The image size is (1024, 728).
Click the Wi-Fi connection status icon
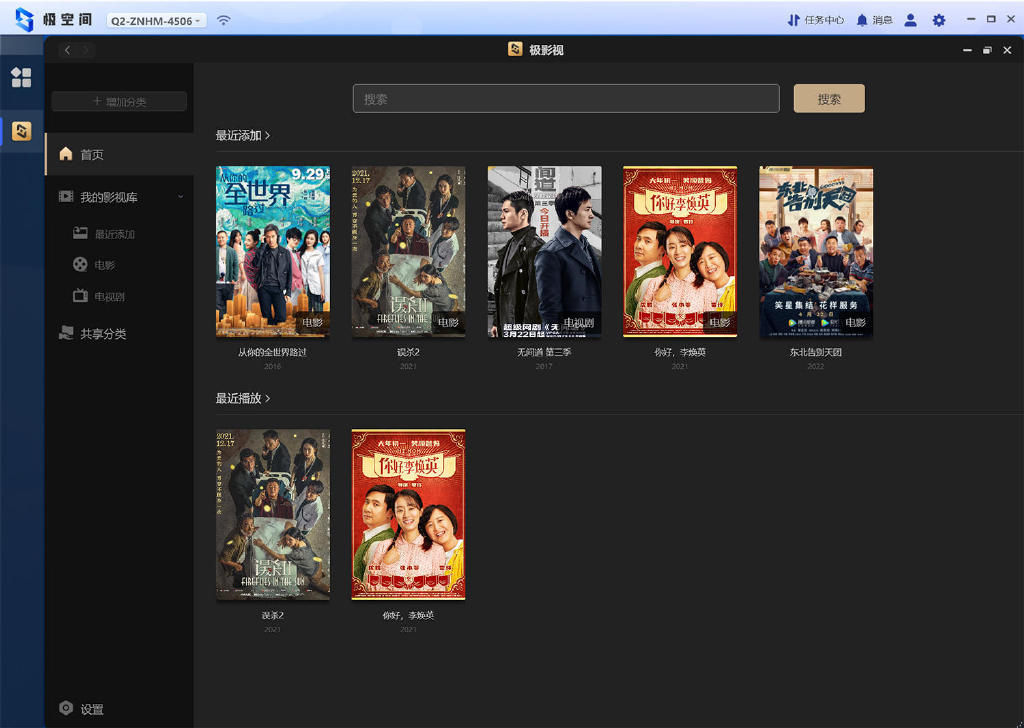pos(224,20)
